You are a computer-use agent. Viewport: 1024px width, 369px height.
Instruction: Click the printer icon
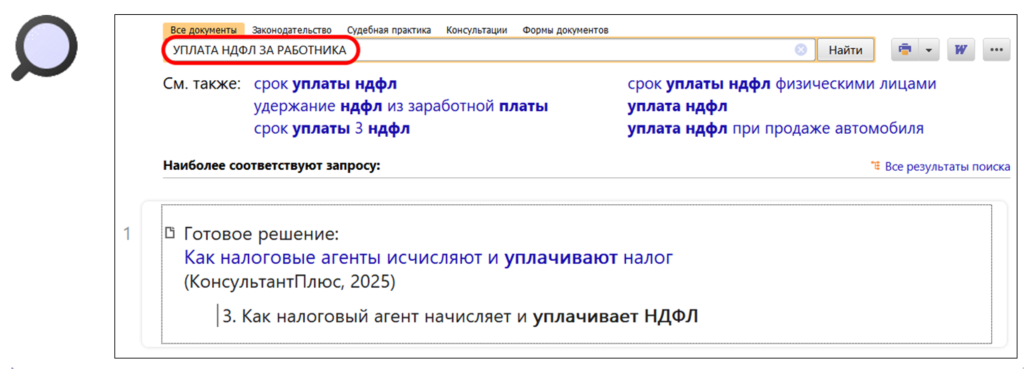[905, 50]
